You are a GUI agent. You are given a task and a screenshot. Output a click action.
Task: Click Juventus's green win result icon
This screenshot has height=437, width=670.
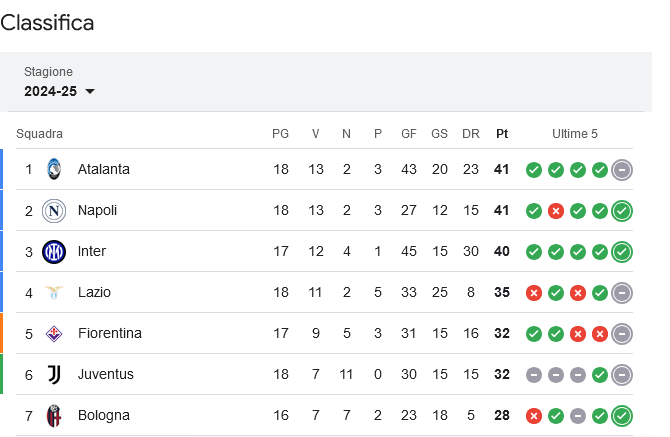pyautogui.click(x=600, y=375)
